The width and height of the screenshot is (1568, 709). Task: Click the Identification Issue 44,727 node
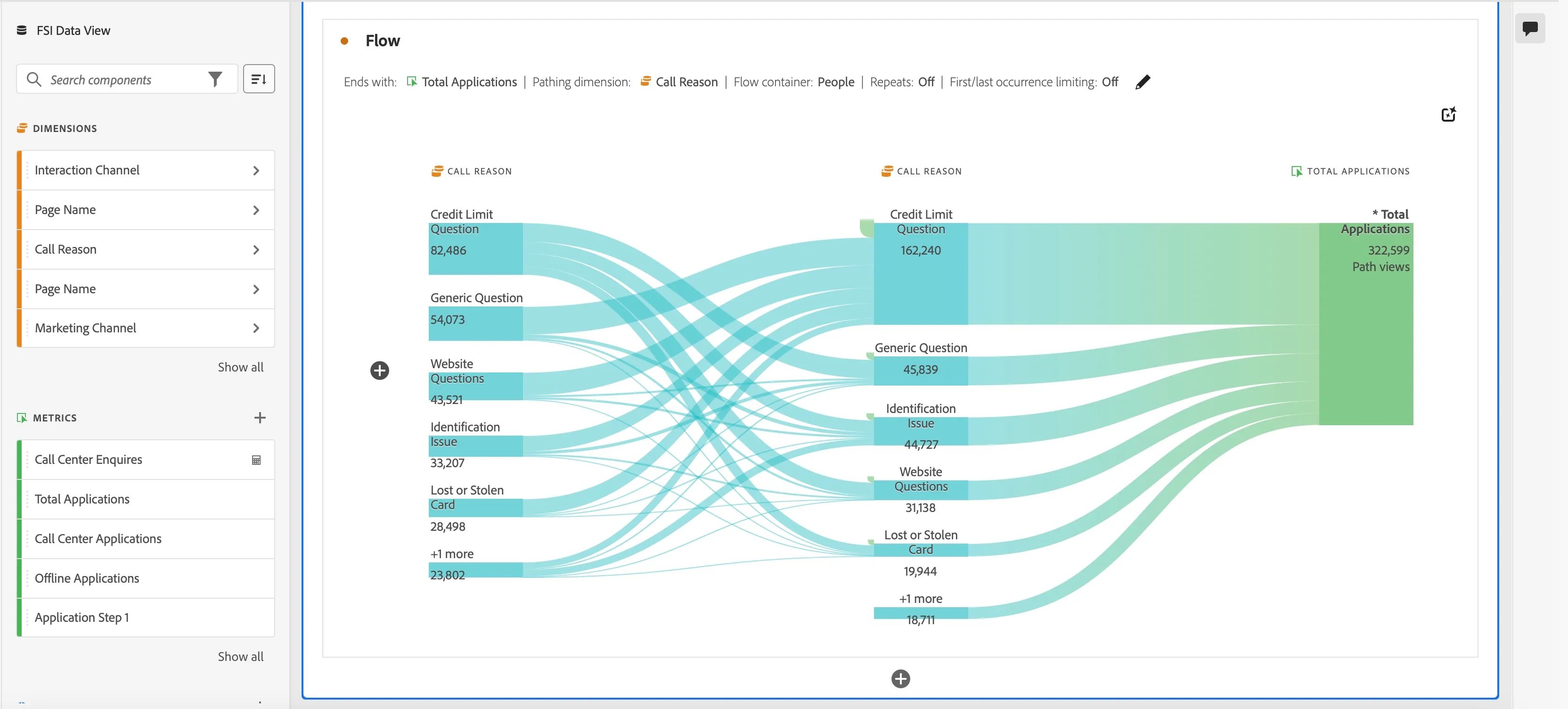[920, 431]
